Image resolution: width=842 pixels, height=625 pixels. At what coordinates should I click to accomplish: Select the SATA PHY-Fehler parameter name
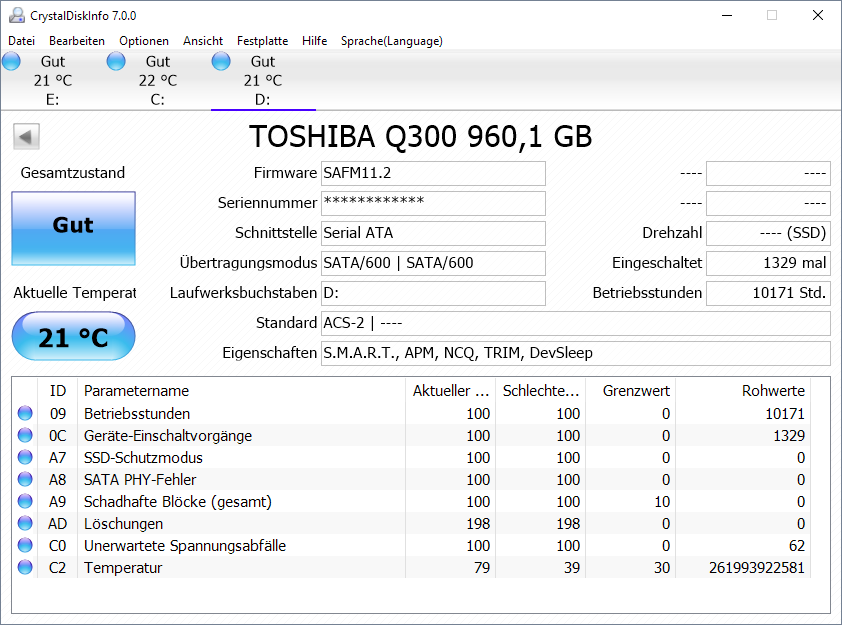pos(140,479)
